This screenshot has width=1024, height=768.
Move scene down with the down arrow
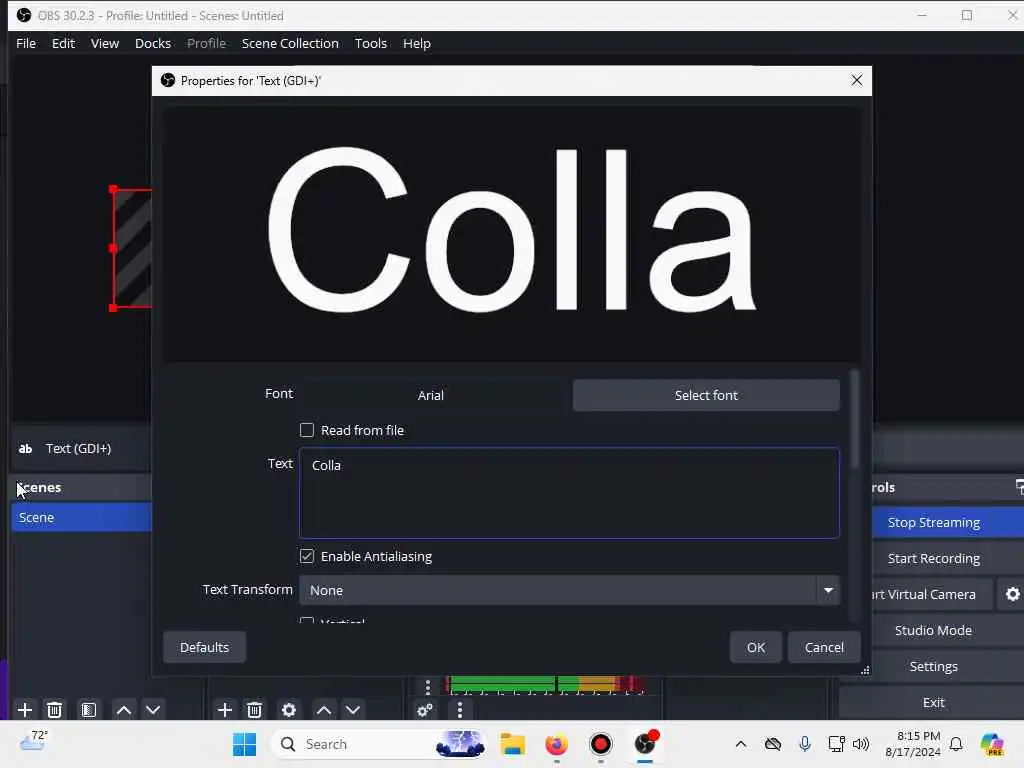153,710
